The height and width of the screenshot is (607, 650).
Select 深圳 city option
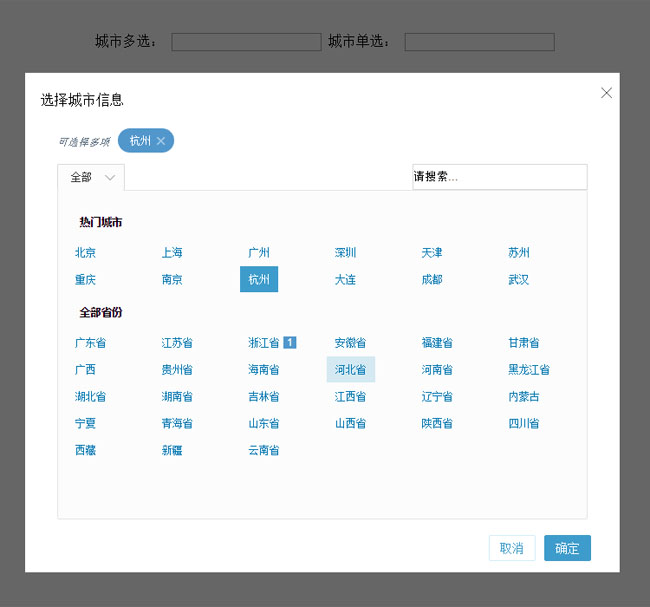click(345, 253)
